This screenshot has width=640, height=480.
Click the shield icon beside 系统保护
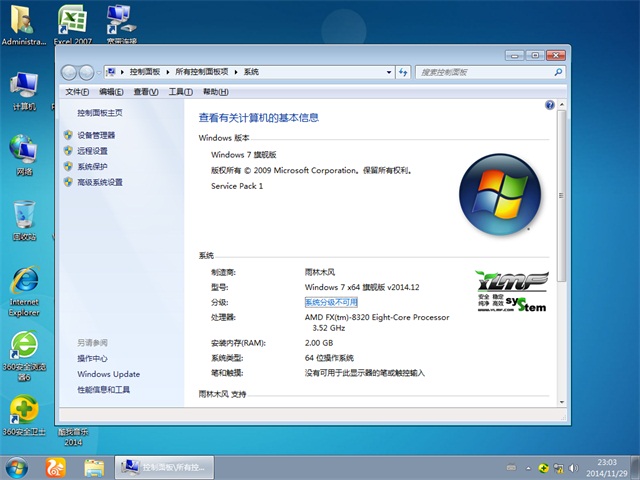tap(68, 166)
